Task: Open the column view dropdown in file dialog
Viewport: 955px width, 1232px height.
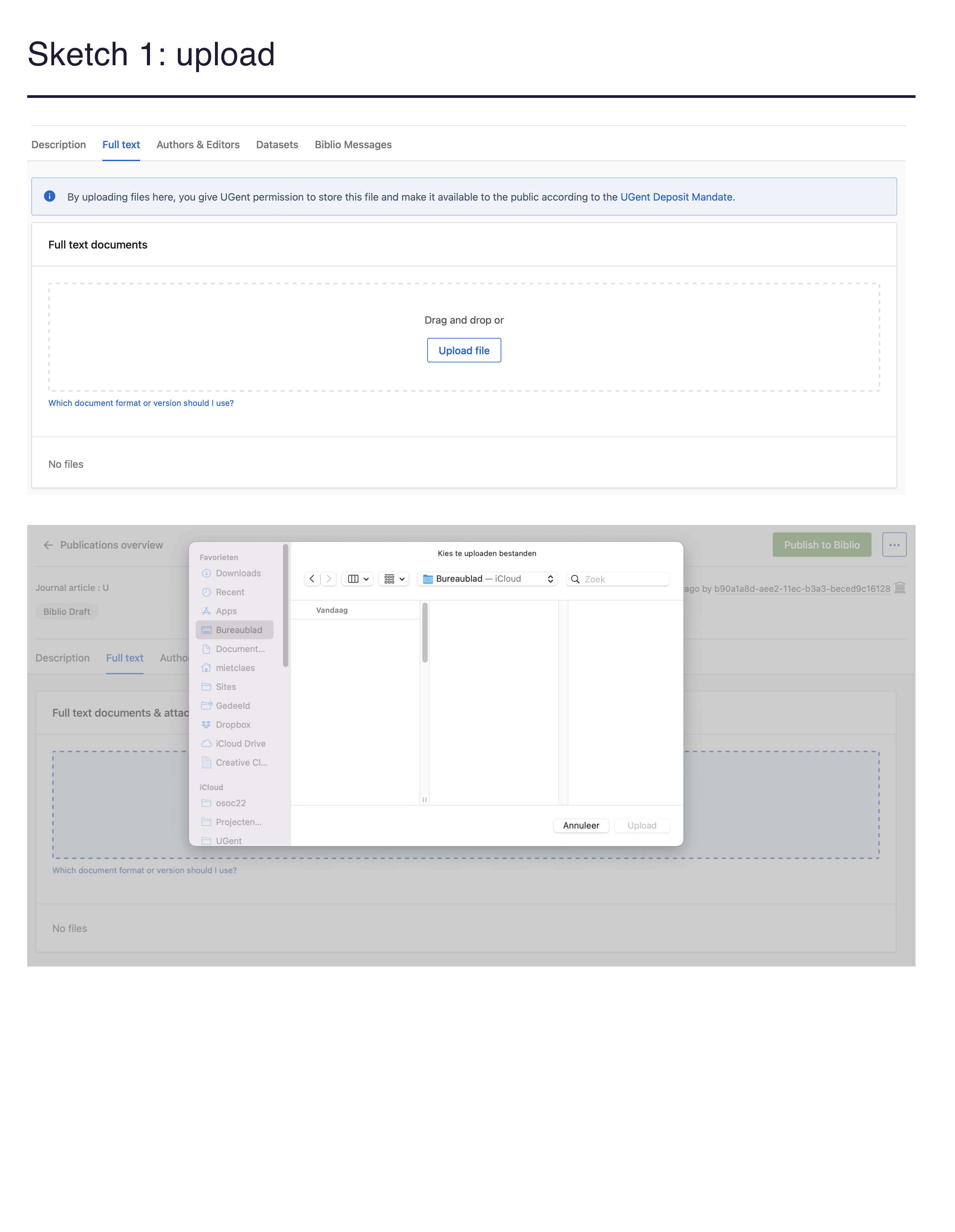Action: click(357, 579)
